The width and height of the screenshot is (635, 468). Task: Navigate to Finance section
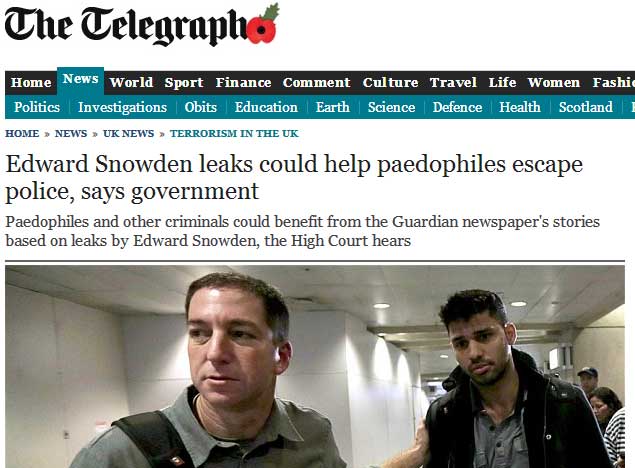[243, 83]
